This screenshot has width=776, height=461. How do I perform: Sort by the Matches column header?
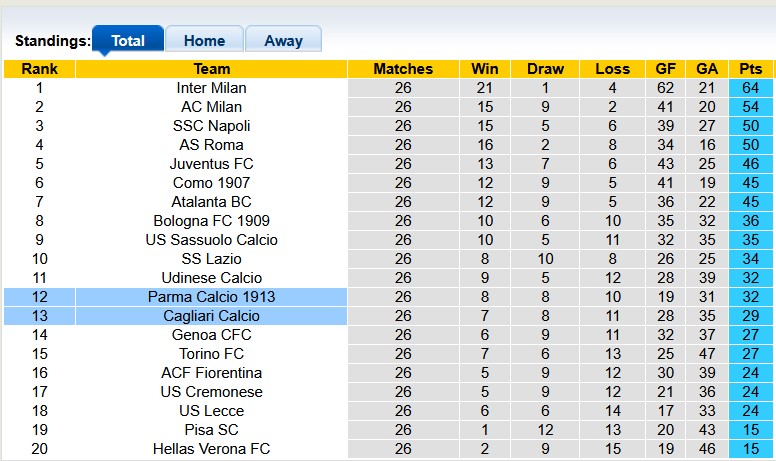tap(403, 69)
